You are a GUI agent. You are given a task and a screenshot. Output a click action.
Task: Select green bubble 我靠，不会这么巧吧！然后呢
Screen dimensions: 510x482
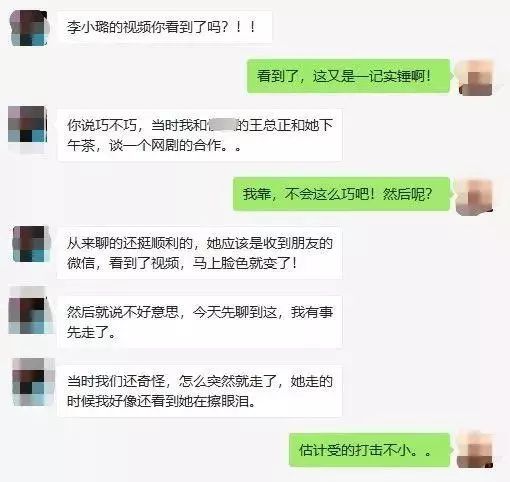click(x=342, y=194)
